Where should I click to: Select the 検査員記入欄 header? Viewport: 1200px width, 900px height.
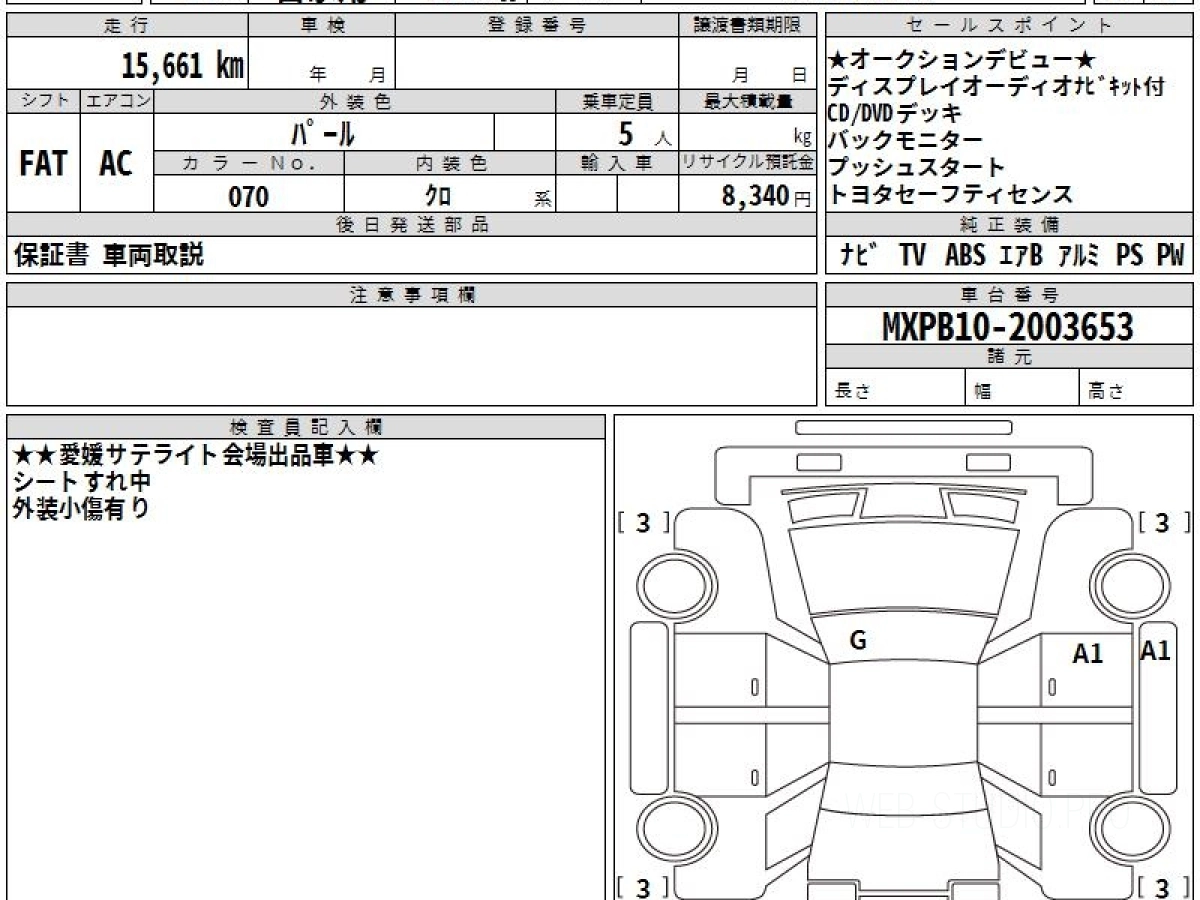click(x=306, y=426)
